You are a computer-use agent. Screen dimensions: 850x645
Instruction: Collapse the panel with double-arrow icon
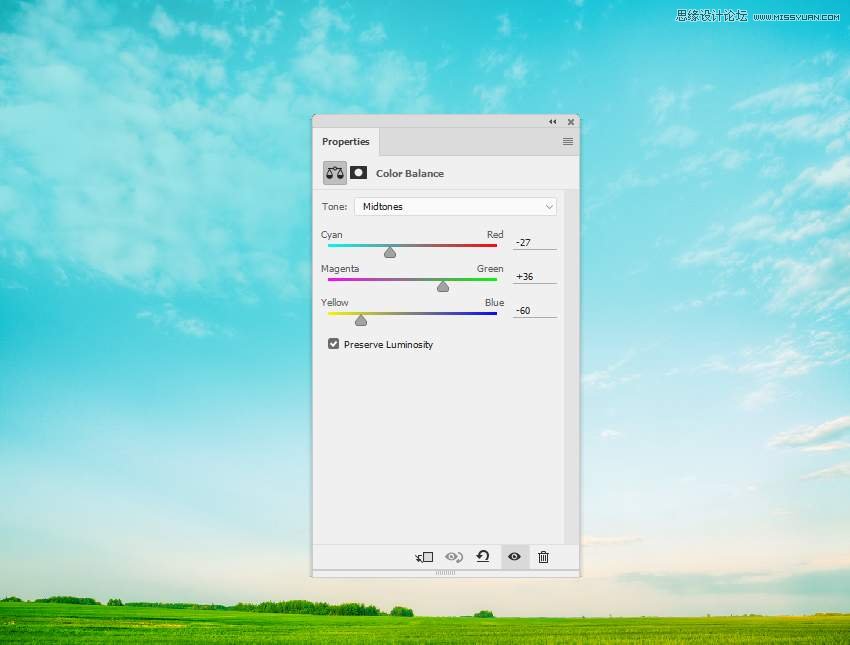552,121
